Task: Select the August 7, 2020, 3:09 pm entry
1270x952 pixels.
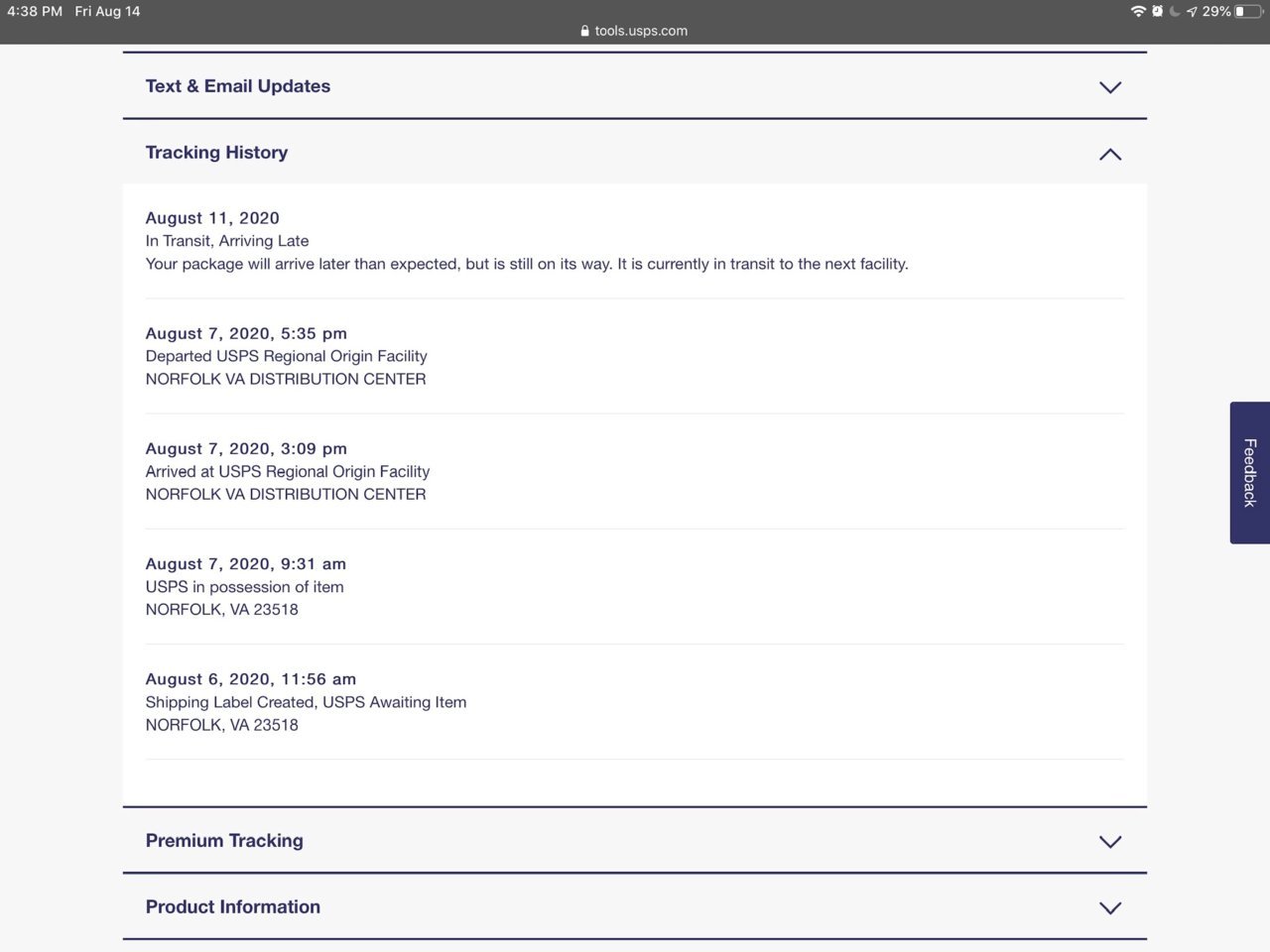Action: coord(246,448)
